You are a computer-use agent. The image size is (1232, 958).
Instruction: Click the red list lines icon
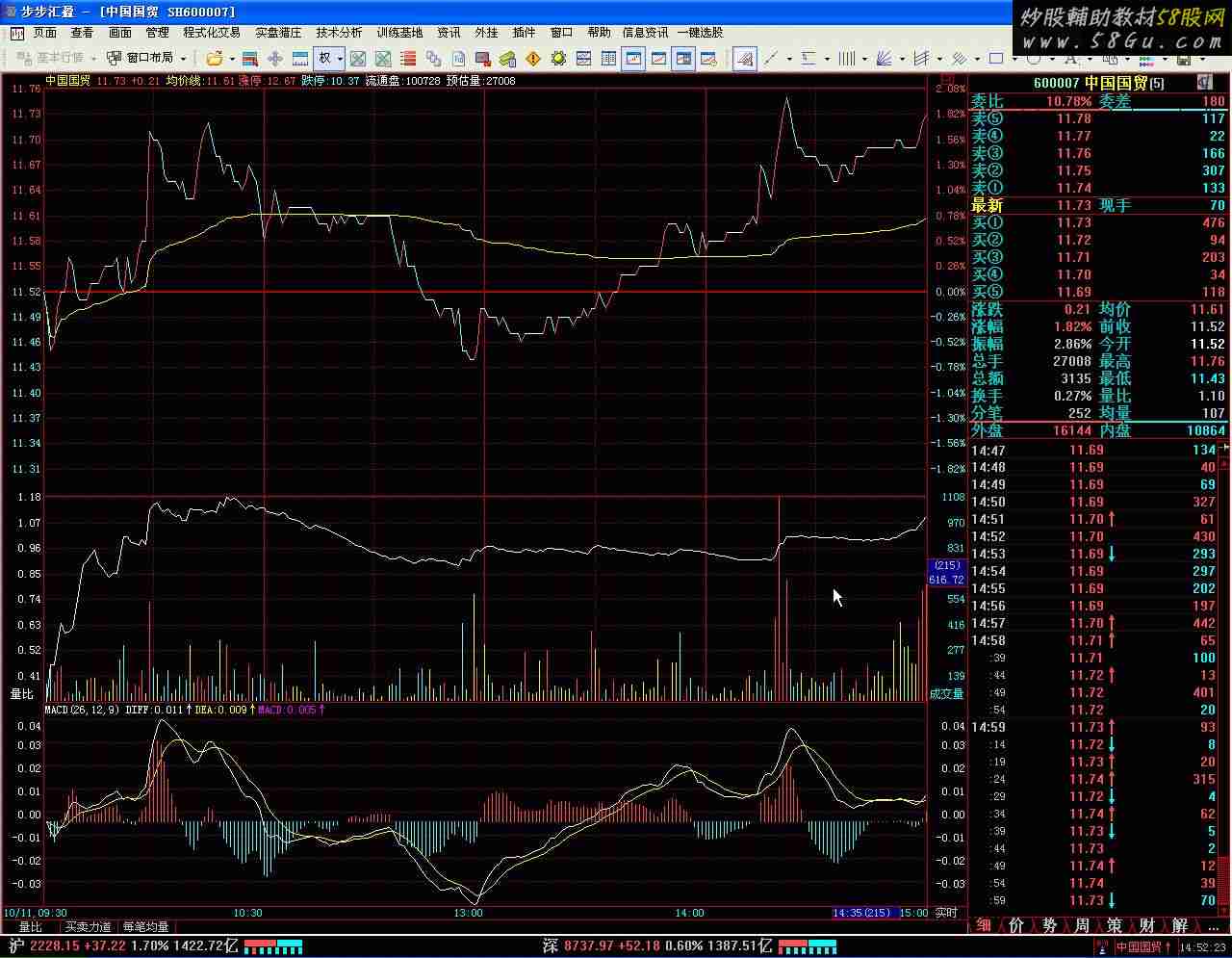(x=408, y=59)
